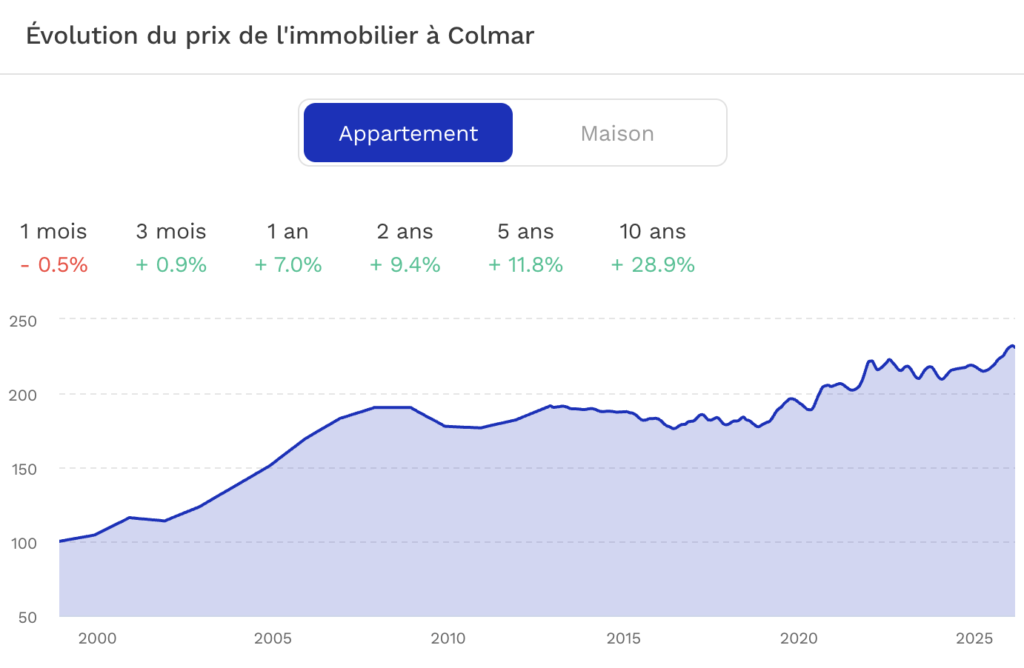Choose the 2 ans period
The width and height of the screenshot is (1024, 668).
click(405, 231)
